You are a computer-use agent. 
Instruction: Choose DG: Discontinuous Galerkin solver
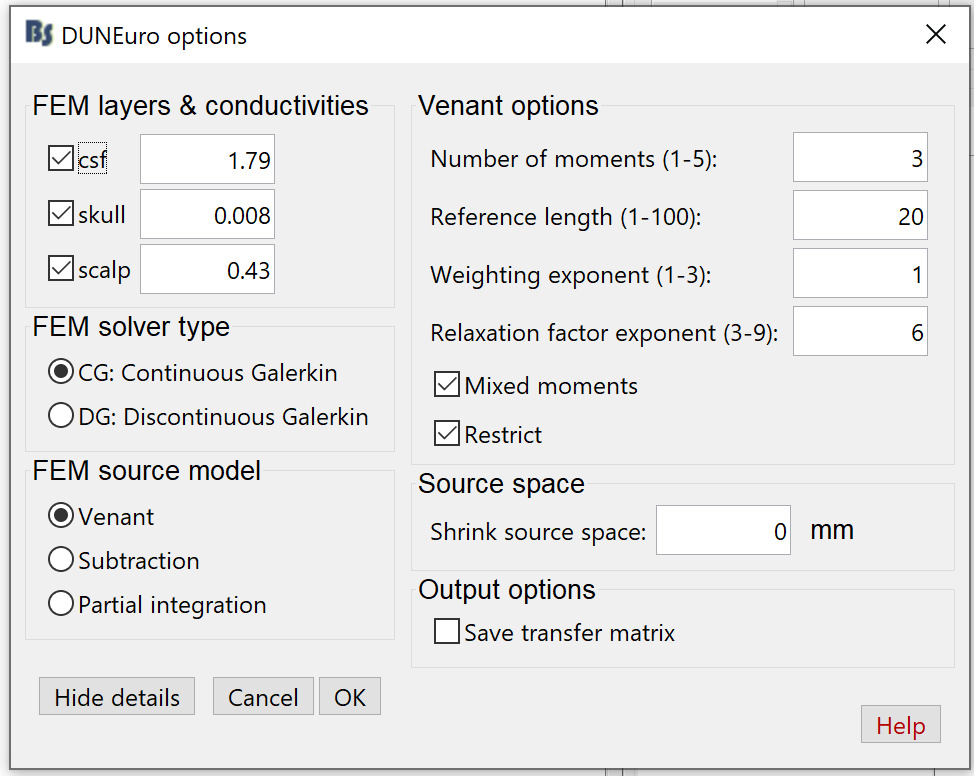pos(61,417)
